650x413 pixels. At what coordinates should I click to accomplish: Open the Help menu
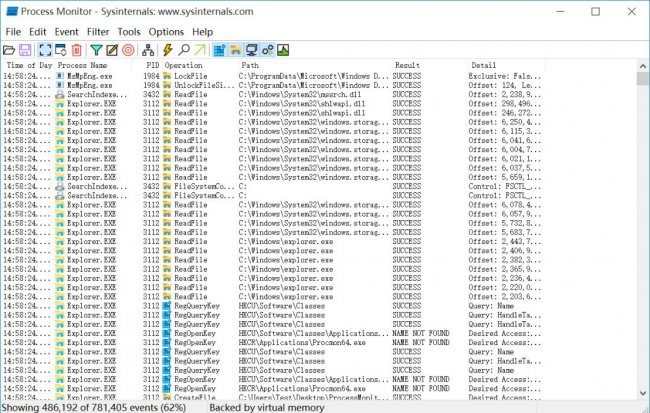[202, 32]
